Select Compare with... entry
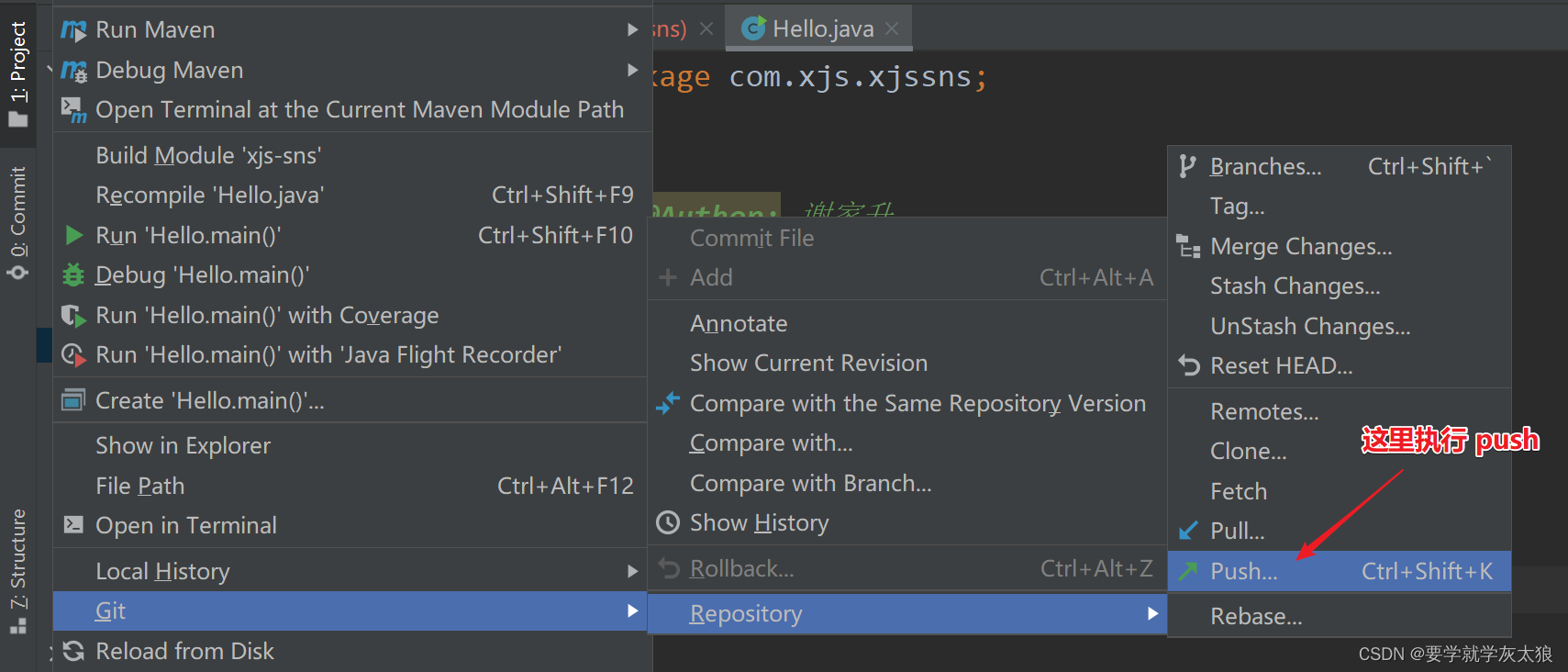Image resolution: width=1568 pixels, height=672 pixels. point(906,442)
